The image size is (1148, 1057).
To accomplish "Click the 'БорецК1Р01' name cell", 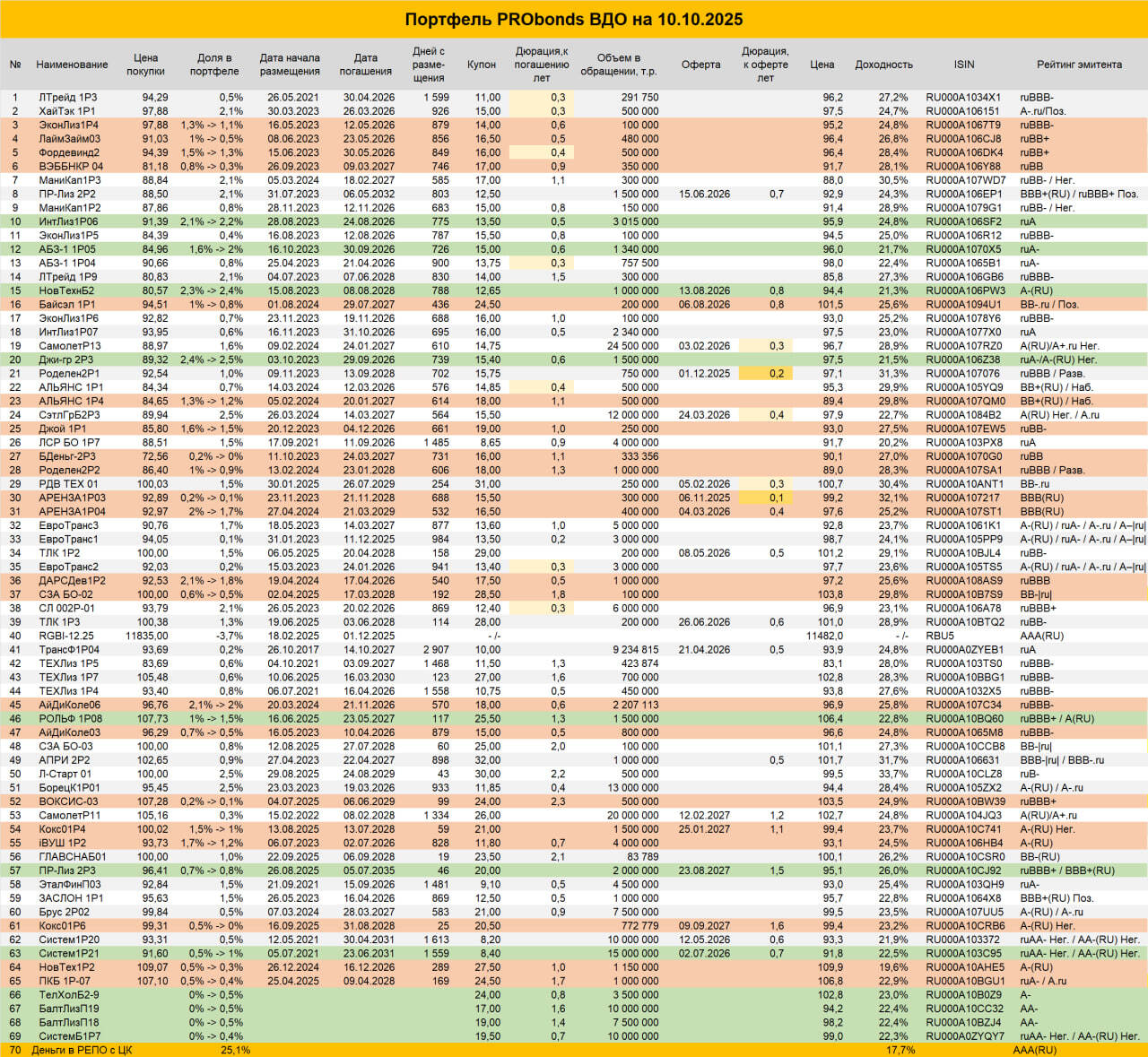I will coord(70,788).
